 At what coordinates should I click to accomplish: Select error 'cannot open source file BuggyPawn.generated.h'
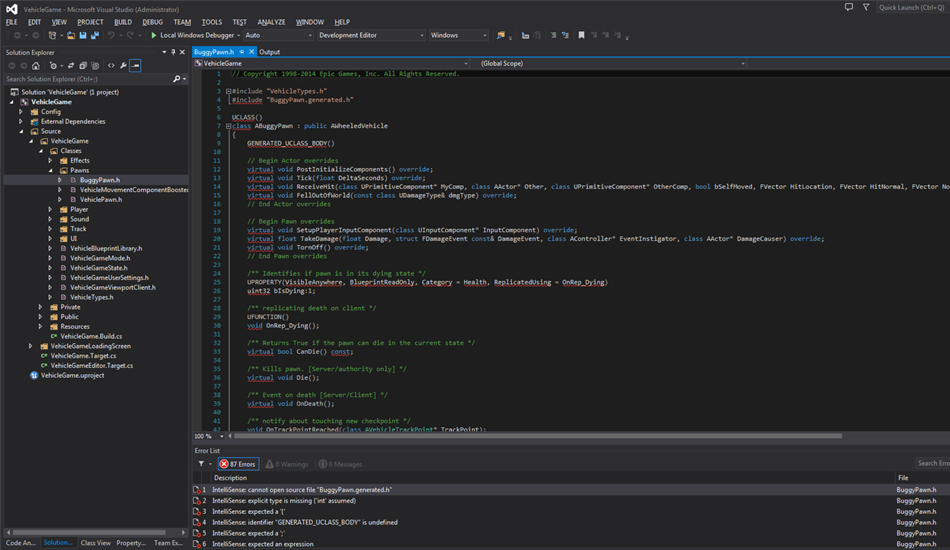(301, 489)
